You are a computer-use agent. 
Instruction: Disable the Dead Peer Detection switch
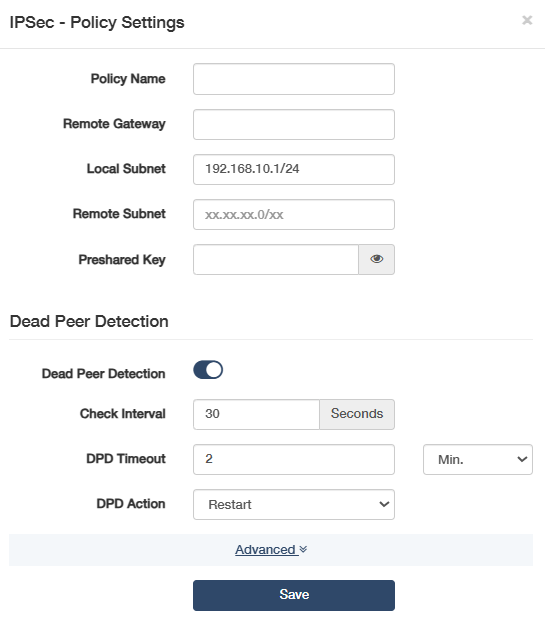pyautogui.click(x=208, y=370)
